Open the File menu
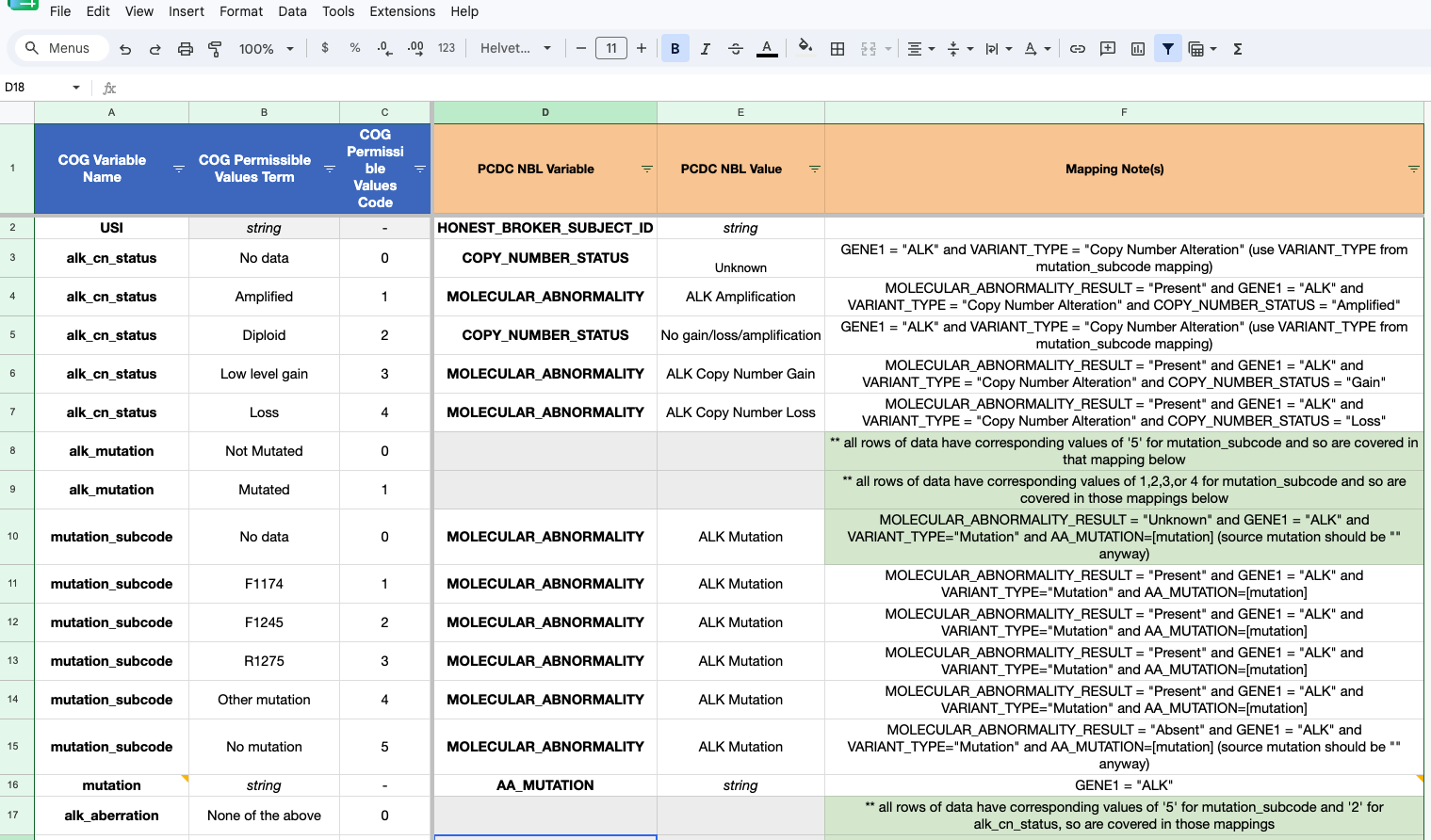1431x840 pixels. coord(60,11)
